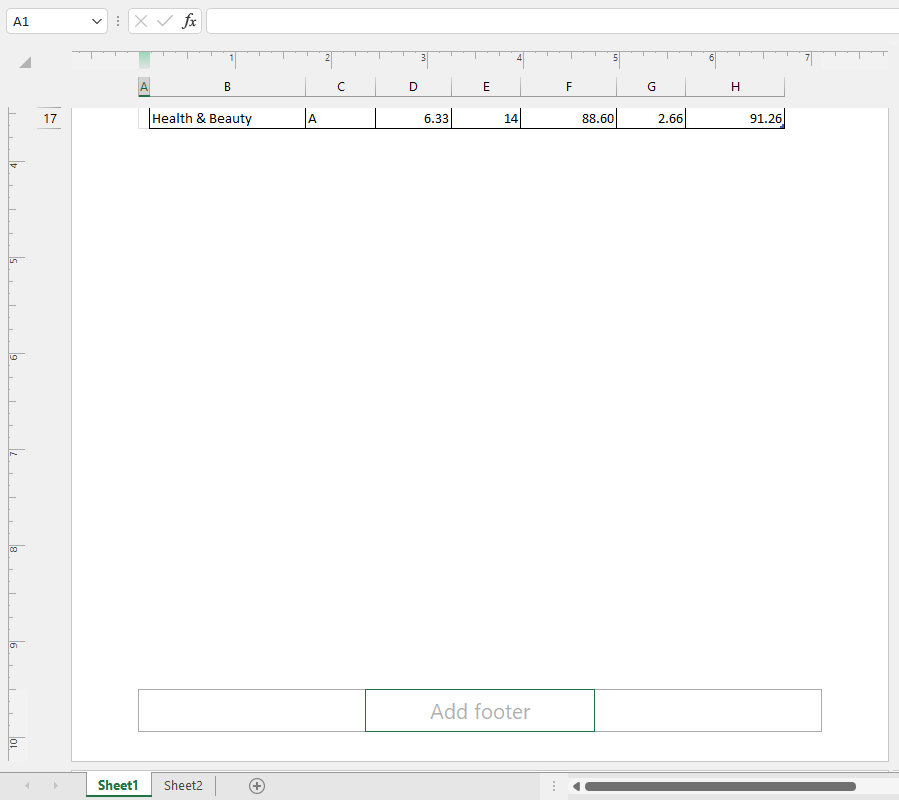Screen dimensions: 899x800
Task: Click the margin toggle triangle above the rulers
Action: [x=24, y=61]
